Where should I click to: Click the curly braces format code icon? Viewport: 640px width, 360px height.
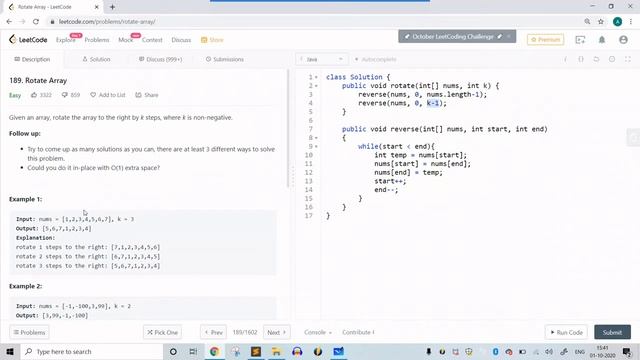(581, 59)
